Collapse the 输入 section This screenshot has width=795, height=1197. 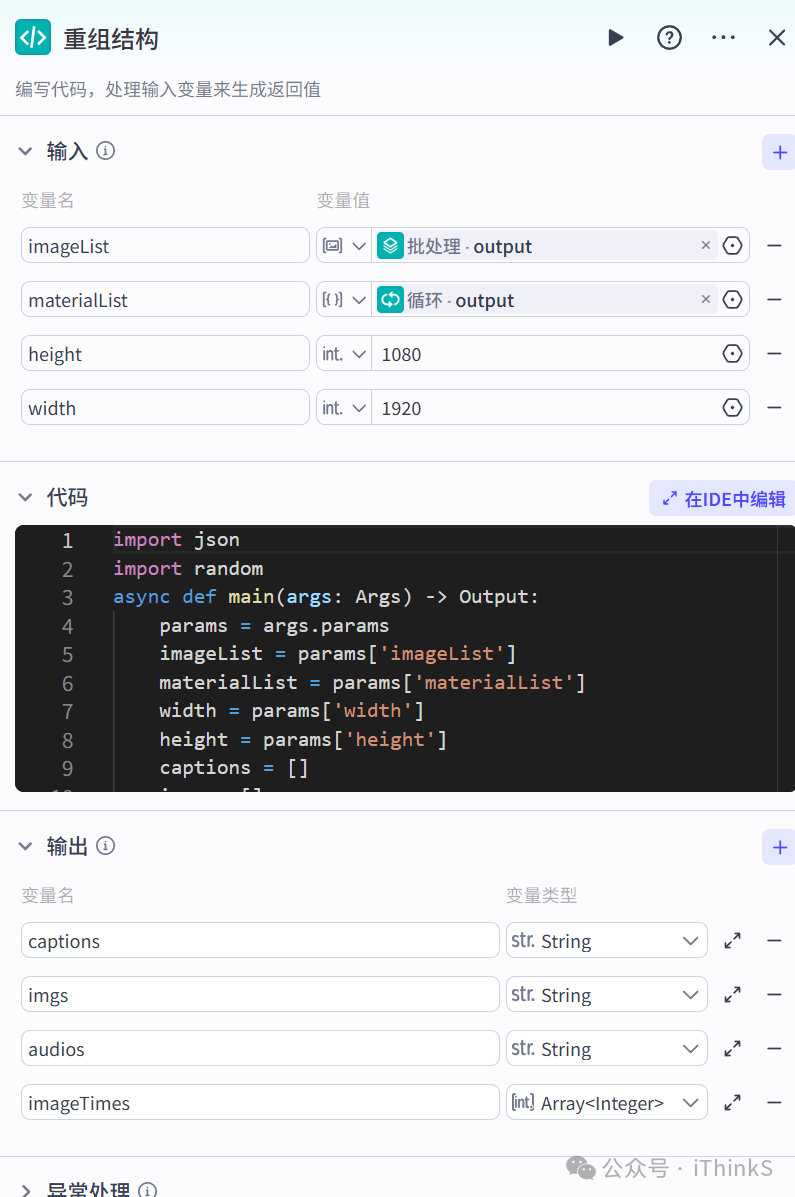[x=25, y=151]
